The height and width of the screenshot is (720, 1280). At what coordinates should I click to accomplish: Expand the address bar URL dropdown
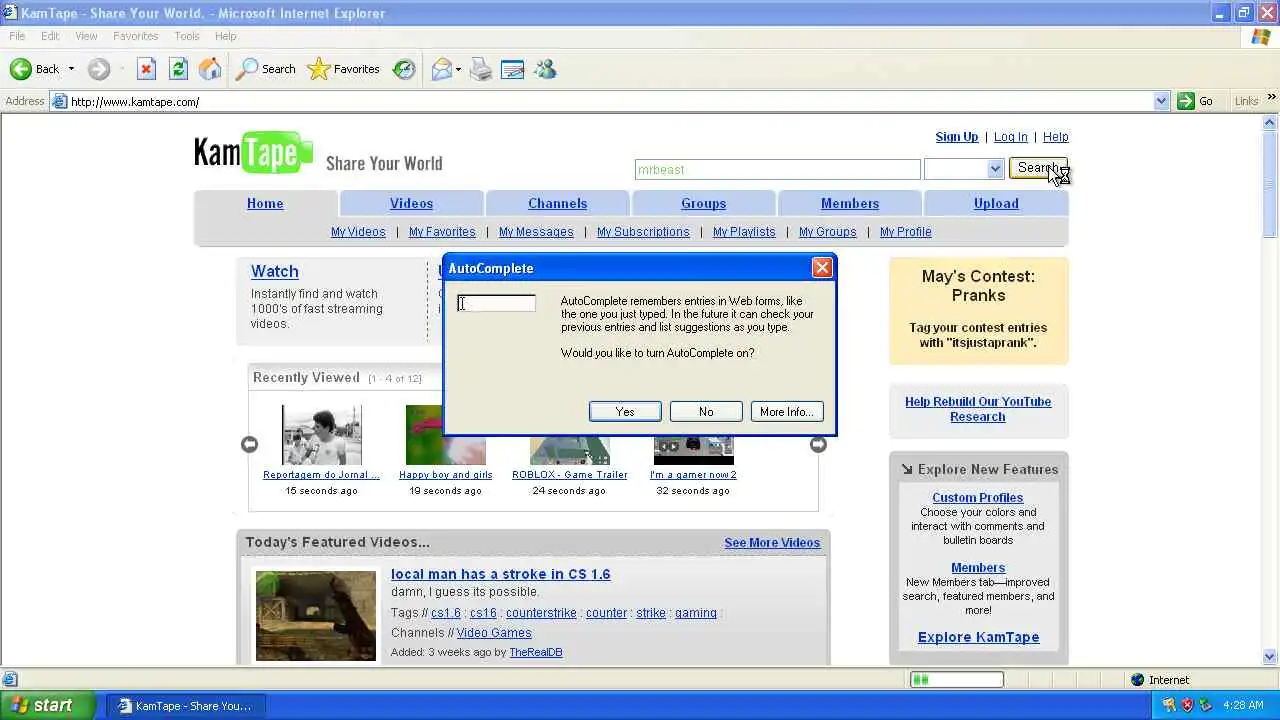coord(1161,101)
